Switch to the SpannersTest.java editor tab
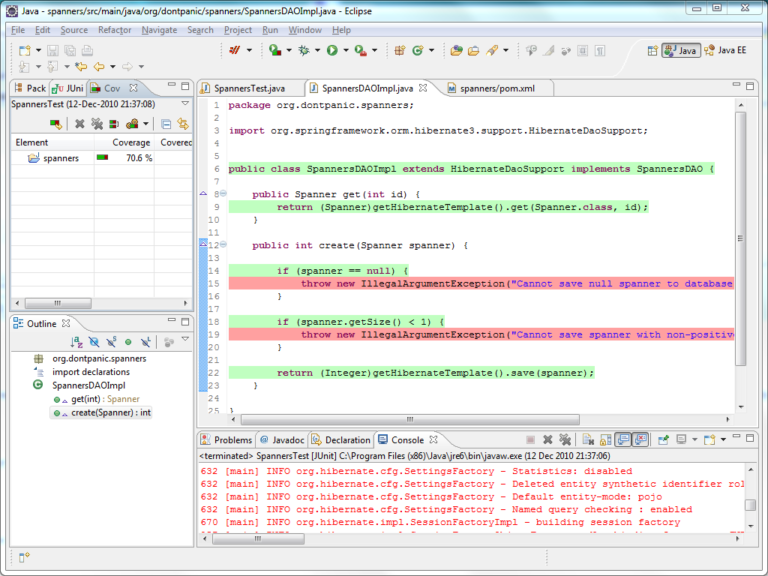768x576 pixels. (250, 88)
